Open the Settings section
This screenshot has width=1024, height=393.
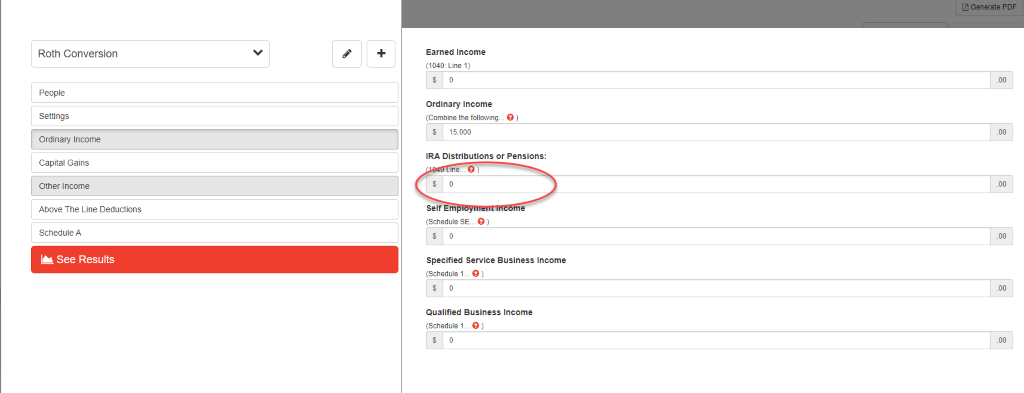(215, 116)
